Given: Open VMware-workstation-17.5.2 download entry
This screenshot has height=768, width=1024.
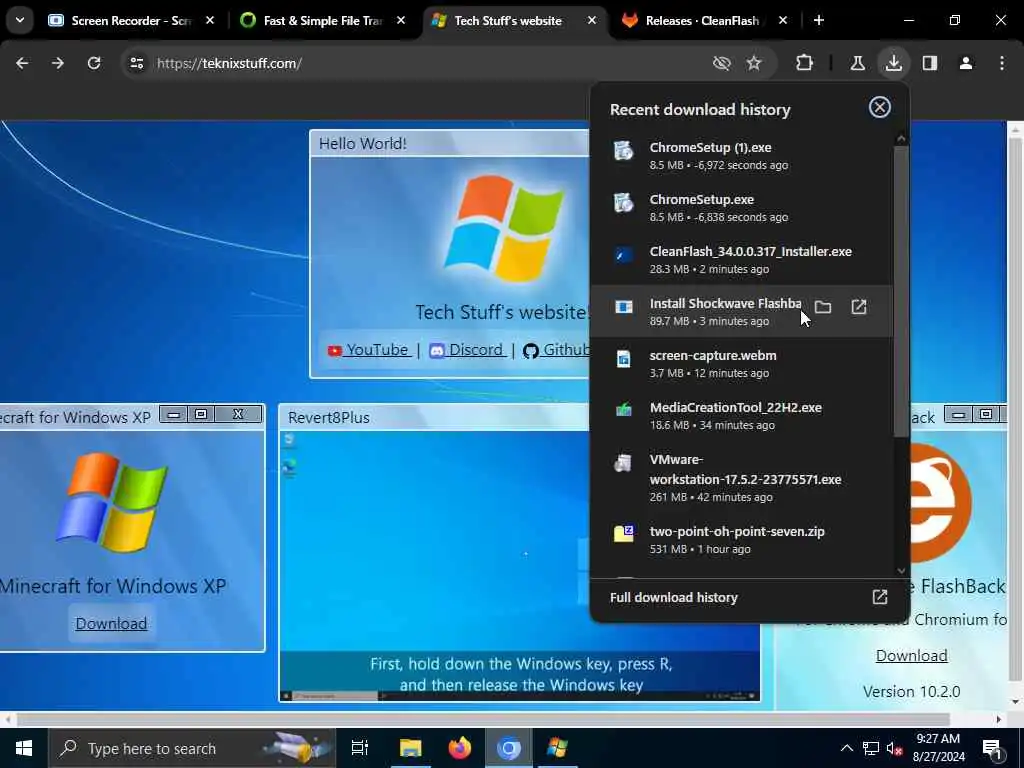Looking at the screenshot, I should point(741,477).
